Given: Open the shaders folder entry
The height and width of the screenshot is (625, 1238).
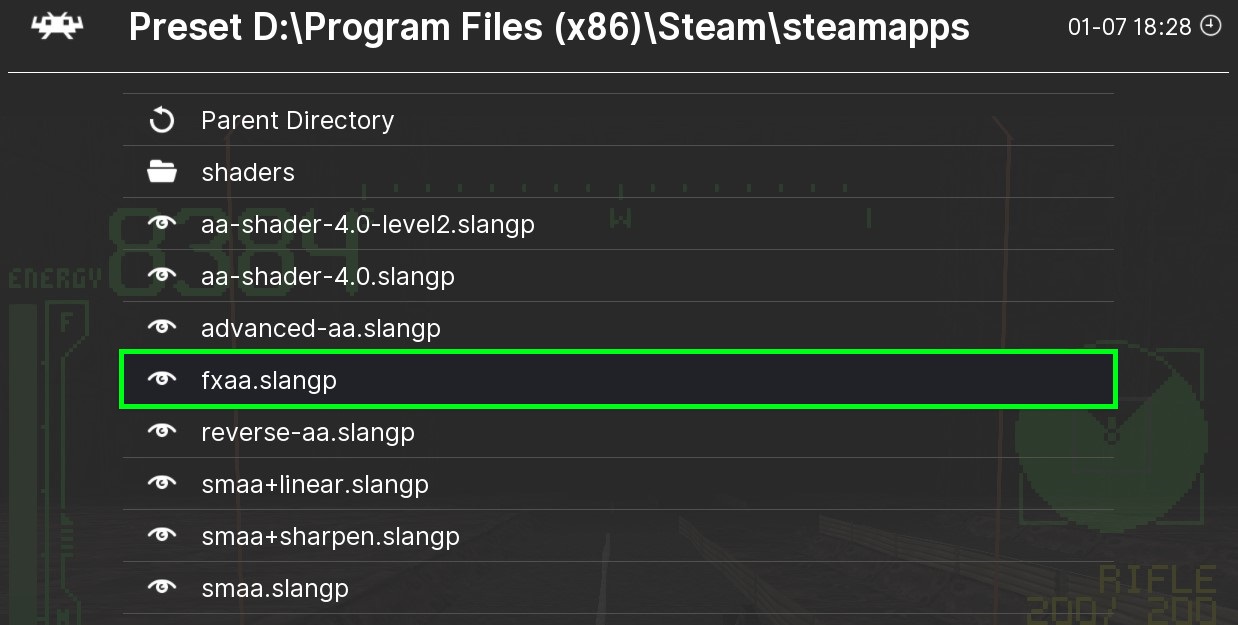Looking at the screenshot, I should pyautogui.click(x=248, y=173).
